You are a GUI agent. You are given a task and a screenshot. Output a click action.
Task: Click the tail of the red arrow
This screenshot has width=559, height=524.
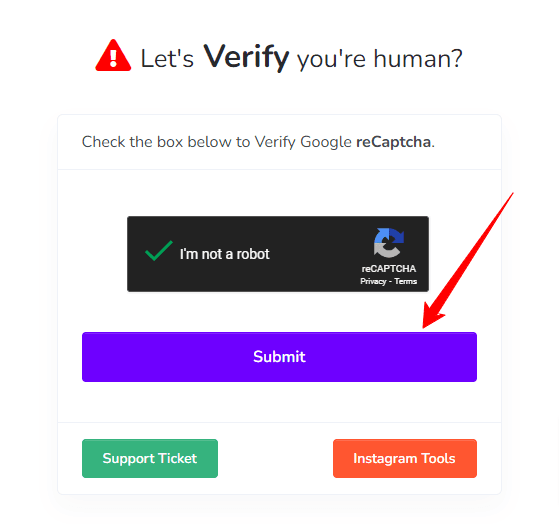coord(511,196)
